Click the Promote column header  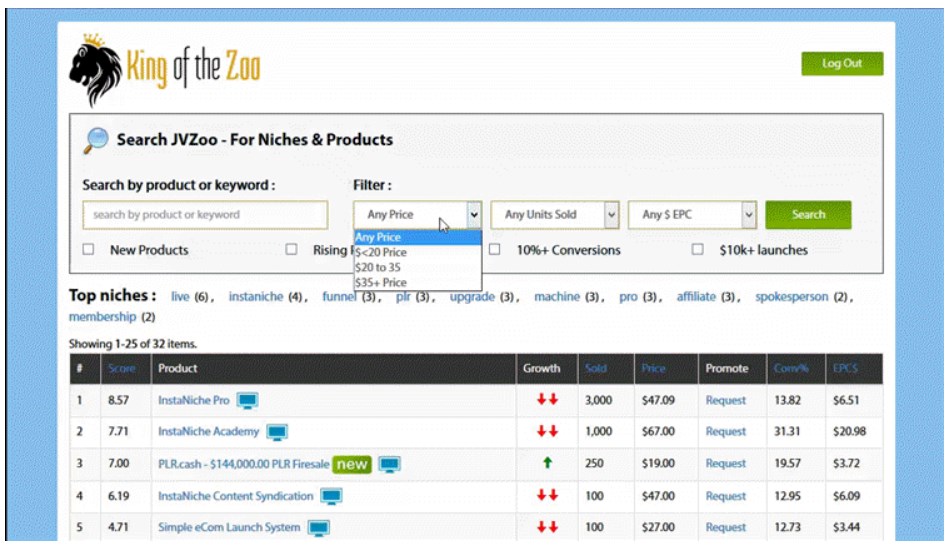coord(726,369)
